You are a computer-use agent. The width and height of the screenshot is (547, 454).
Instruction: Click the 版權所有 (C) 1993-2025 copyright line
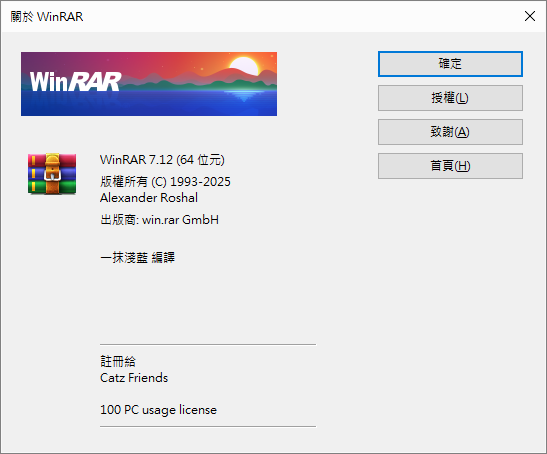click(165, 181)
